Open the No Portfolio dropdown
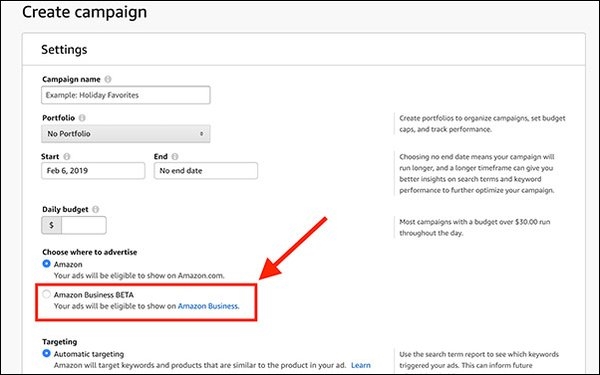Image resolution: width=600 pixels, height=375 pixels. (x=126, y=134)
